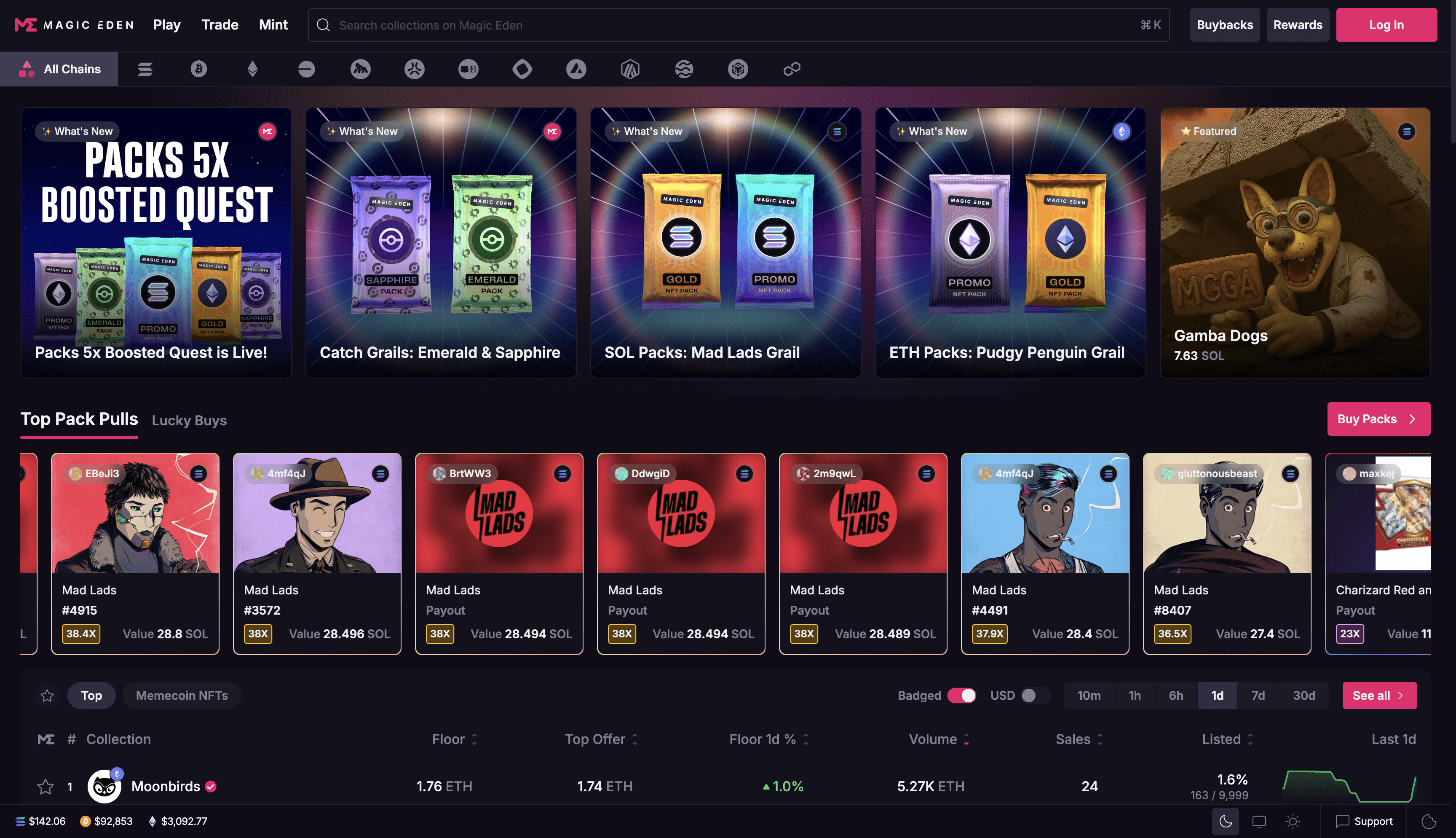Show watchlist star filter
Screen dimensions: 1456x838
pos(47,695)
